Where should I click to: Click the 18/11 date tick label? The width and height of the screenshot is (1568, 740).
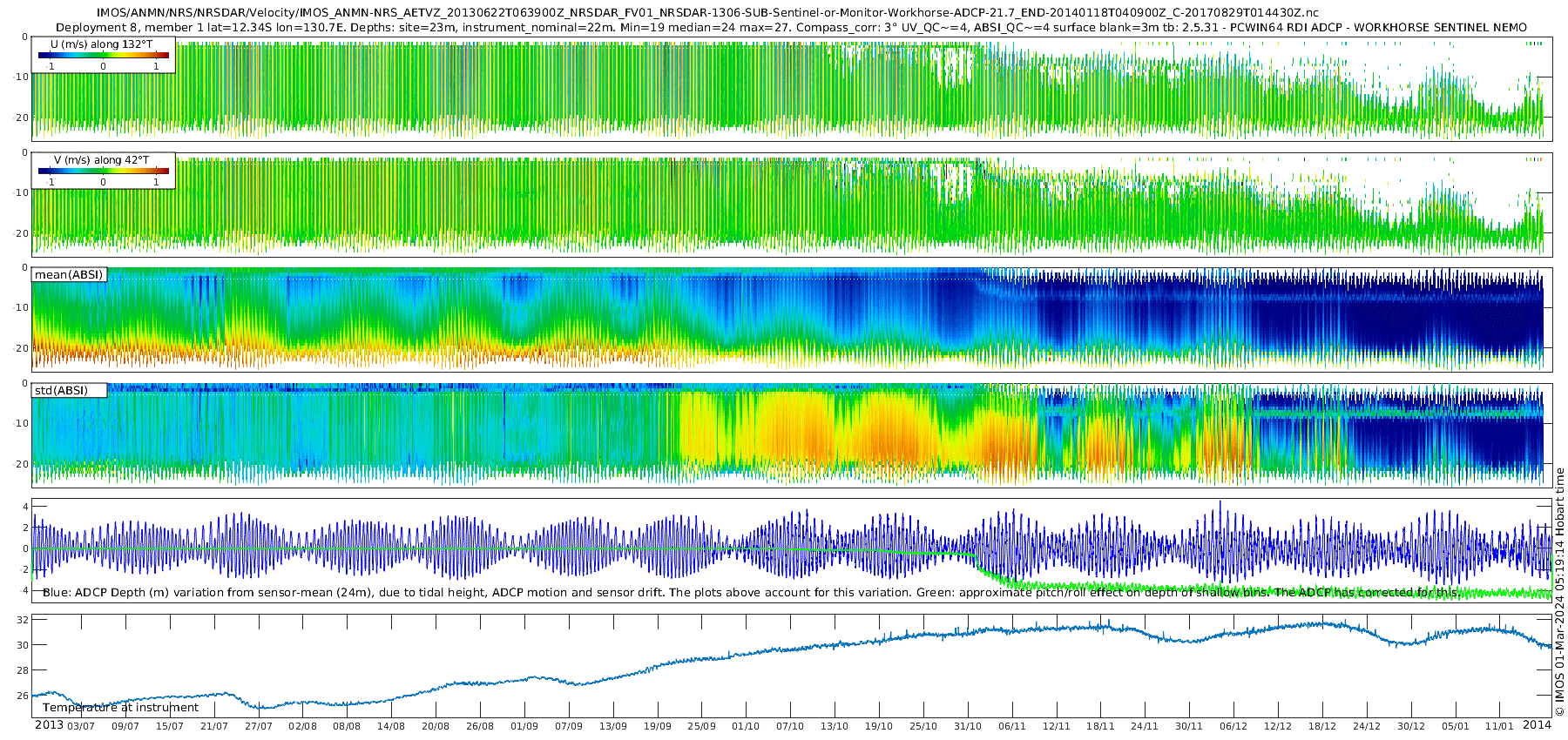tap(1101, 726)
